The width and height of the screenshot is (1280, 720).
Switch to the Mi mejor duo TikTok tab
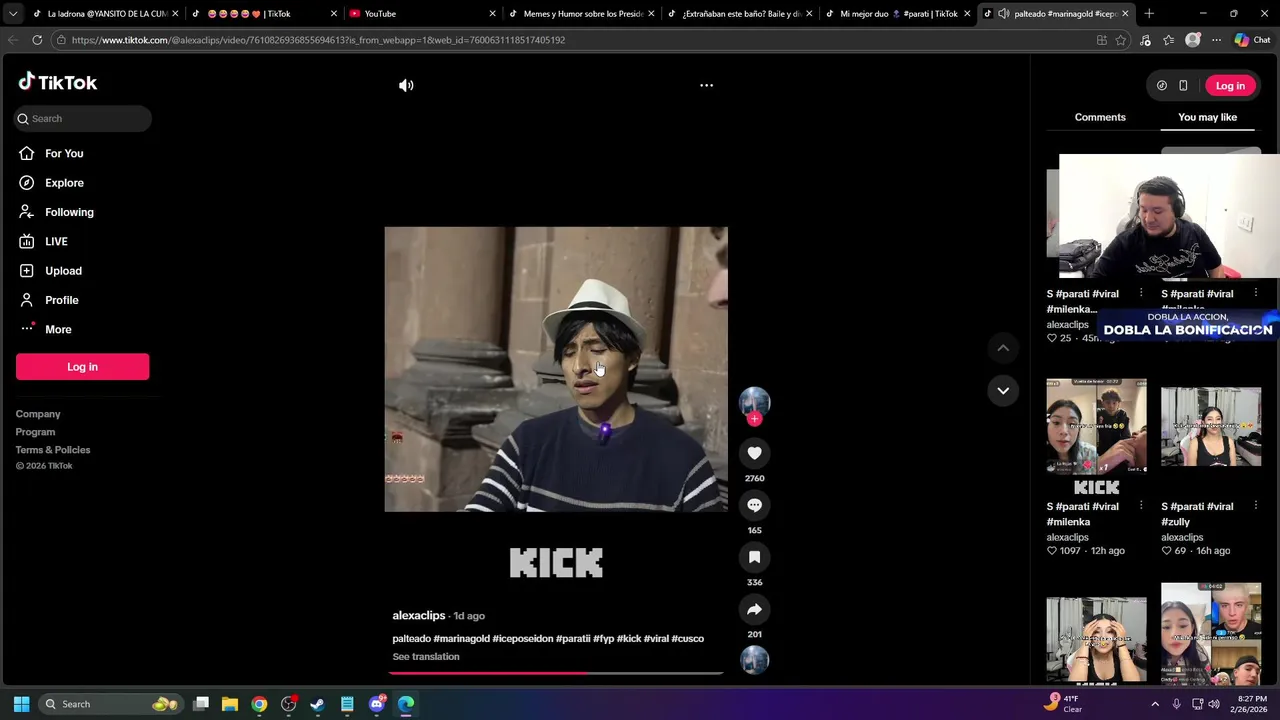point(897,14)
